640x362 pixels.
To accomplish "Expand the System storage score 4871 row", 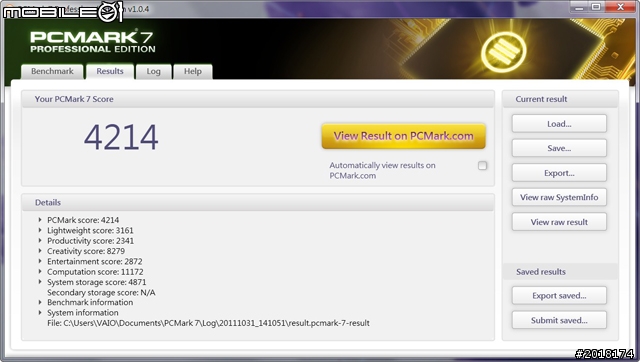I will [40, 282].
